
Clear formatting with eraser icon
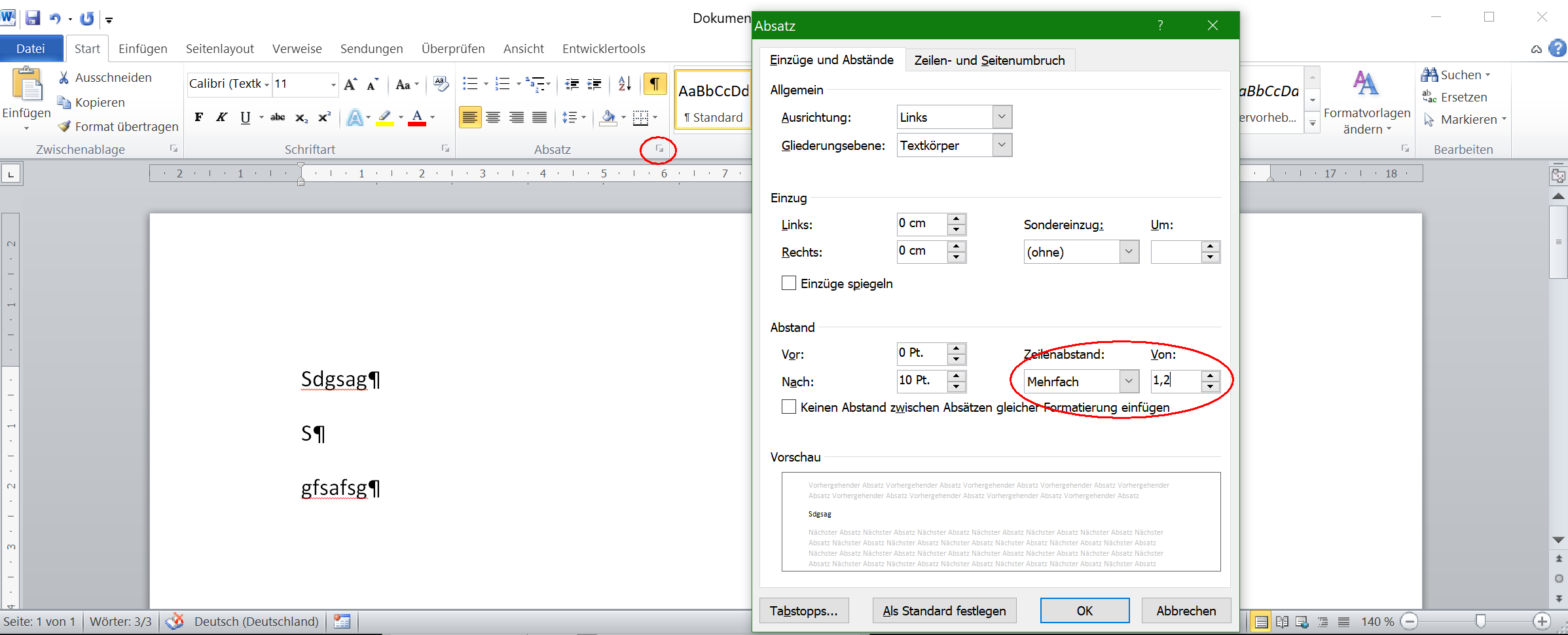441,84
